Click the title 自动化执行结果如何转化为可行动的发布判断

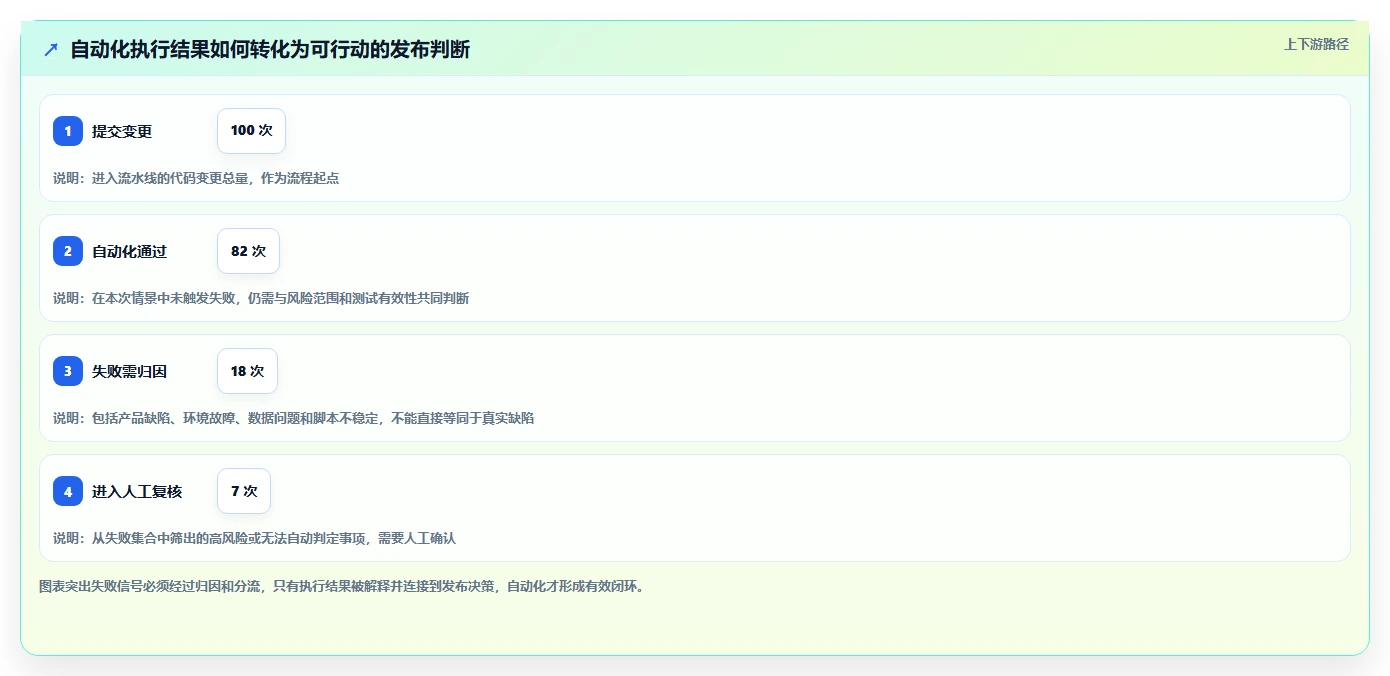pyautogui.click(x=270, y=50)
